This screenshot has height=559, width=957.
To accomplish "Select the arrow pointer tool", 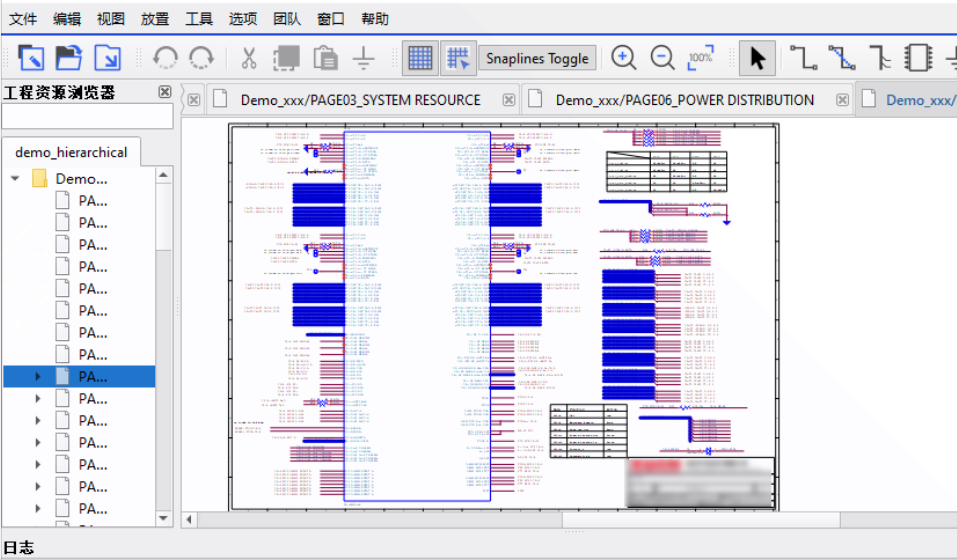I will (x=757, y=58).
